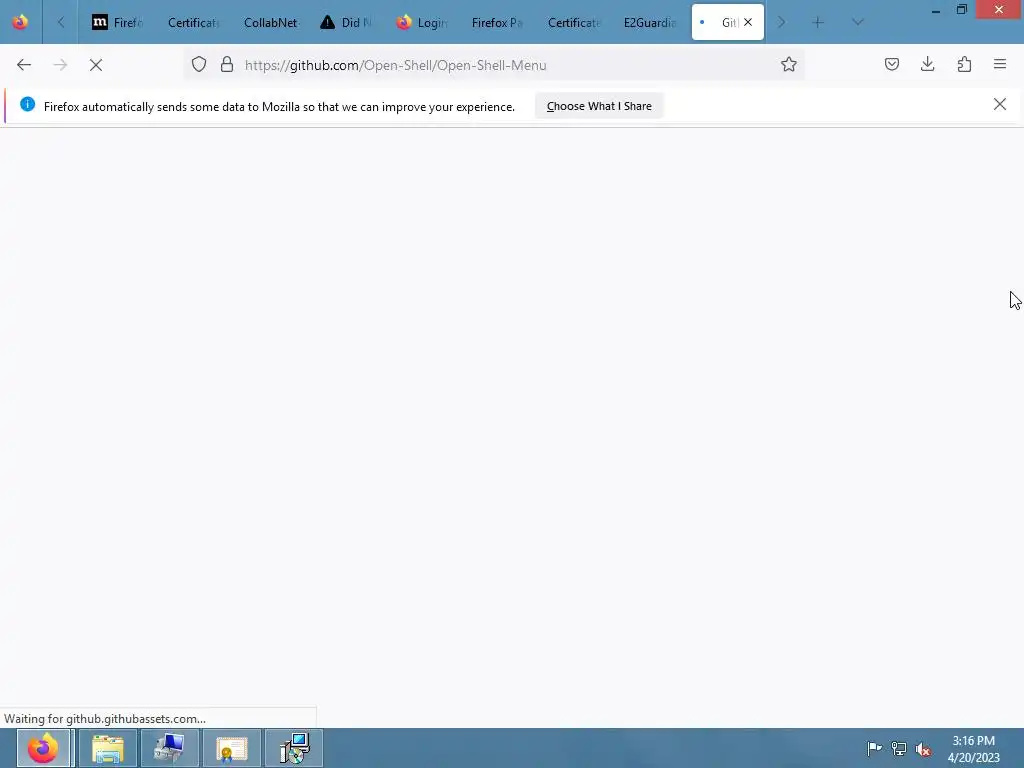The height and width of the screenshot is (768, 1024).
Task: Bookmark this page with the star
Action: pos(789,65)
